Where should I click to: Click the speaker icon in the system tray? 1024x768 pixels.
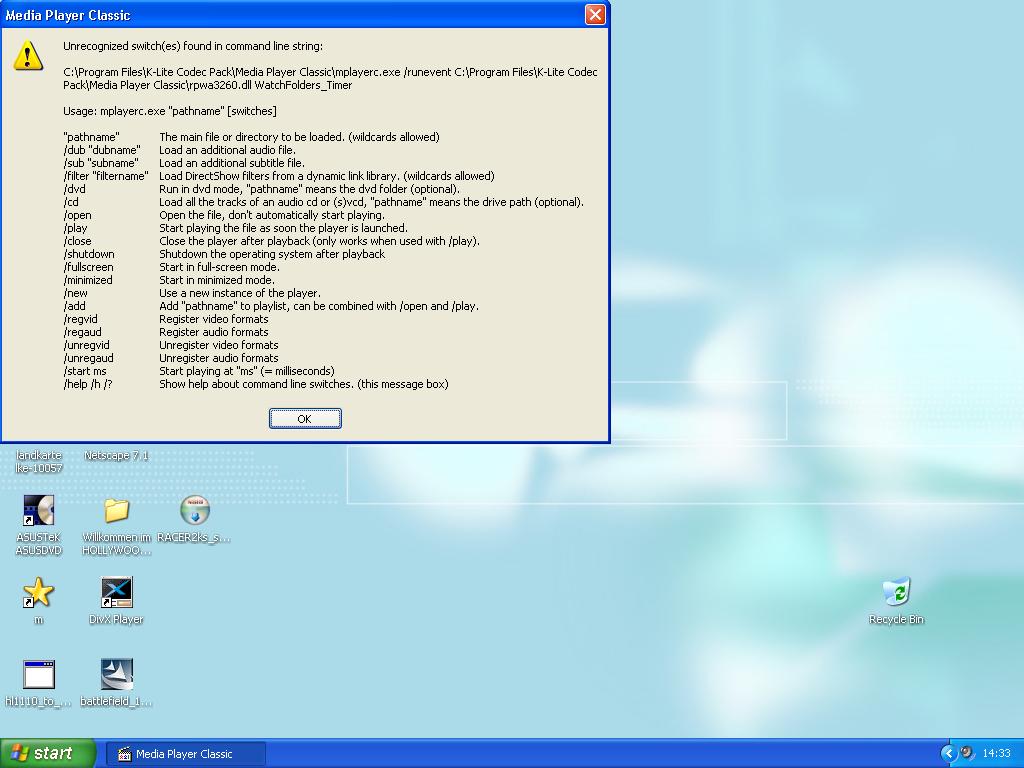coord(967,753)
